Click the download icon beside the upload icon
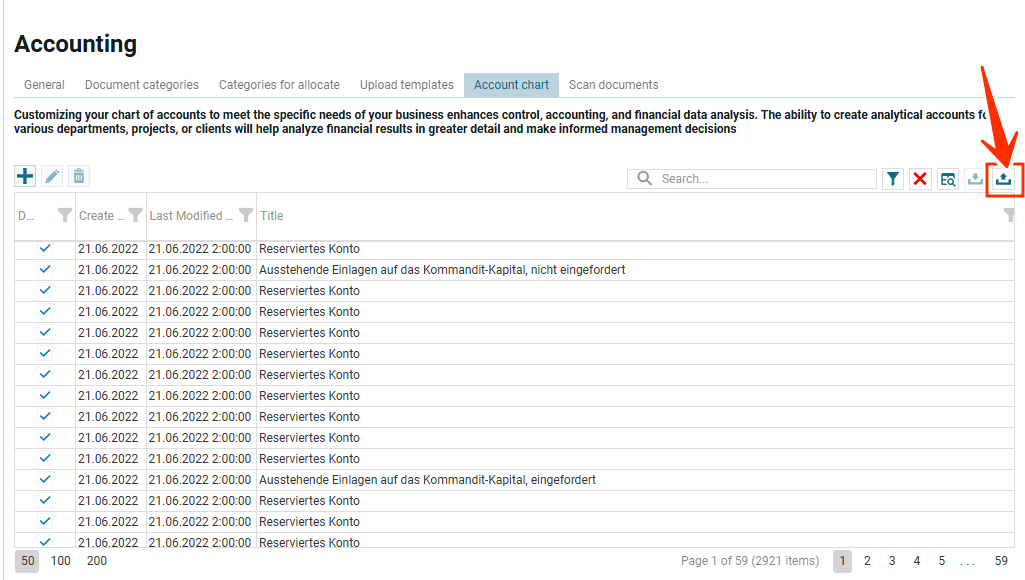1025x580 pixels. tap(975, 179)
